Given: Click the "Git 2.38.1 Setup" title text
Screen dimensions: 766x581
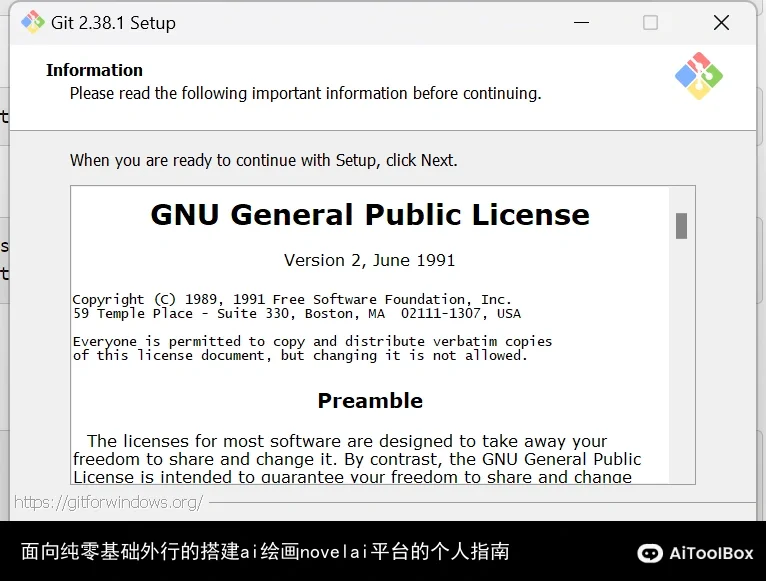Looking at the screenshot, I should [x=113, y=23].
